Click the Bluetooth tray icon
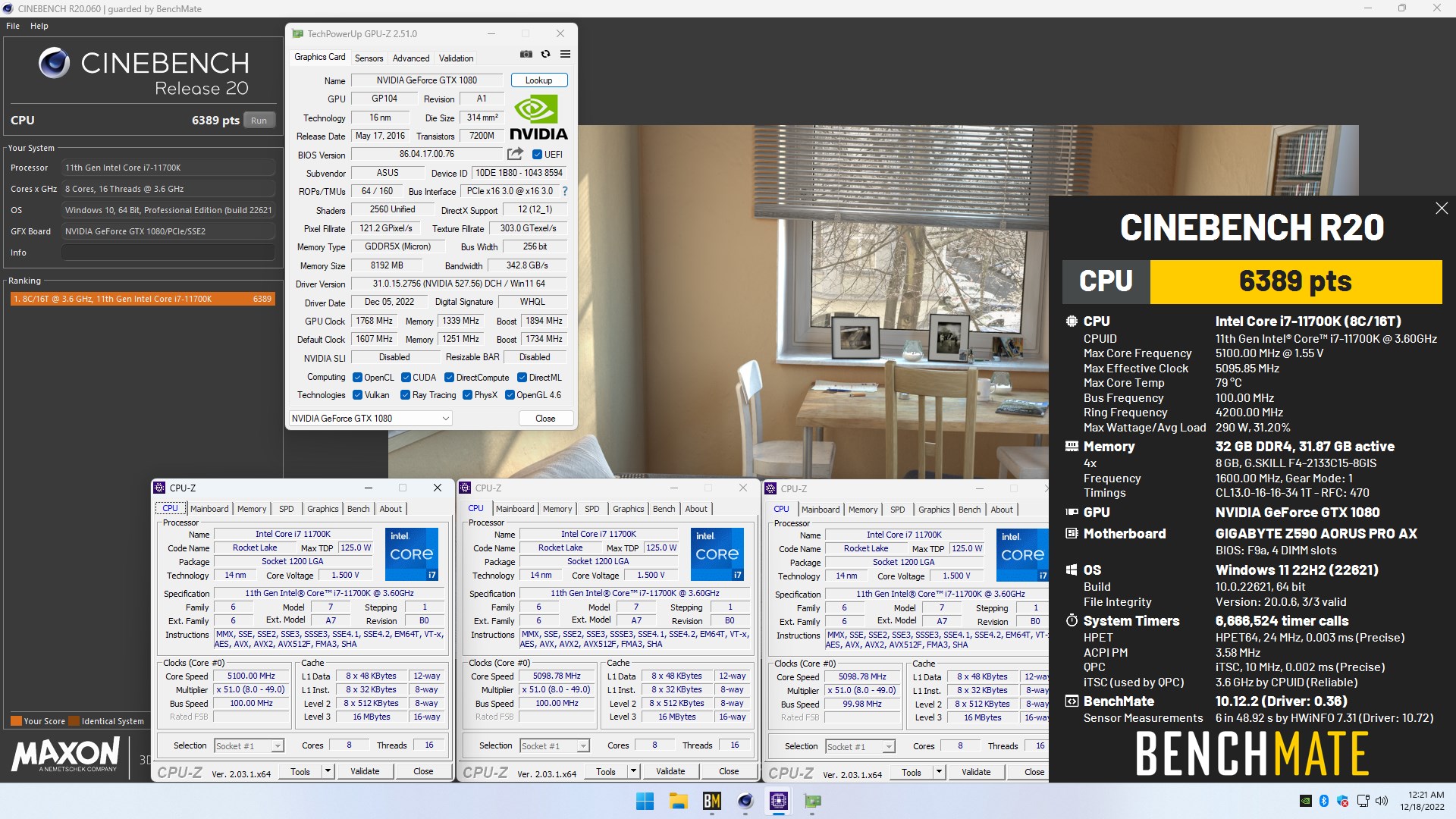Screen dimensions: 1456x819 click(x=1324, y=801)
